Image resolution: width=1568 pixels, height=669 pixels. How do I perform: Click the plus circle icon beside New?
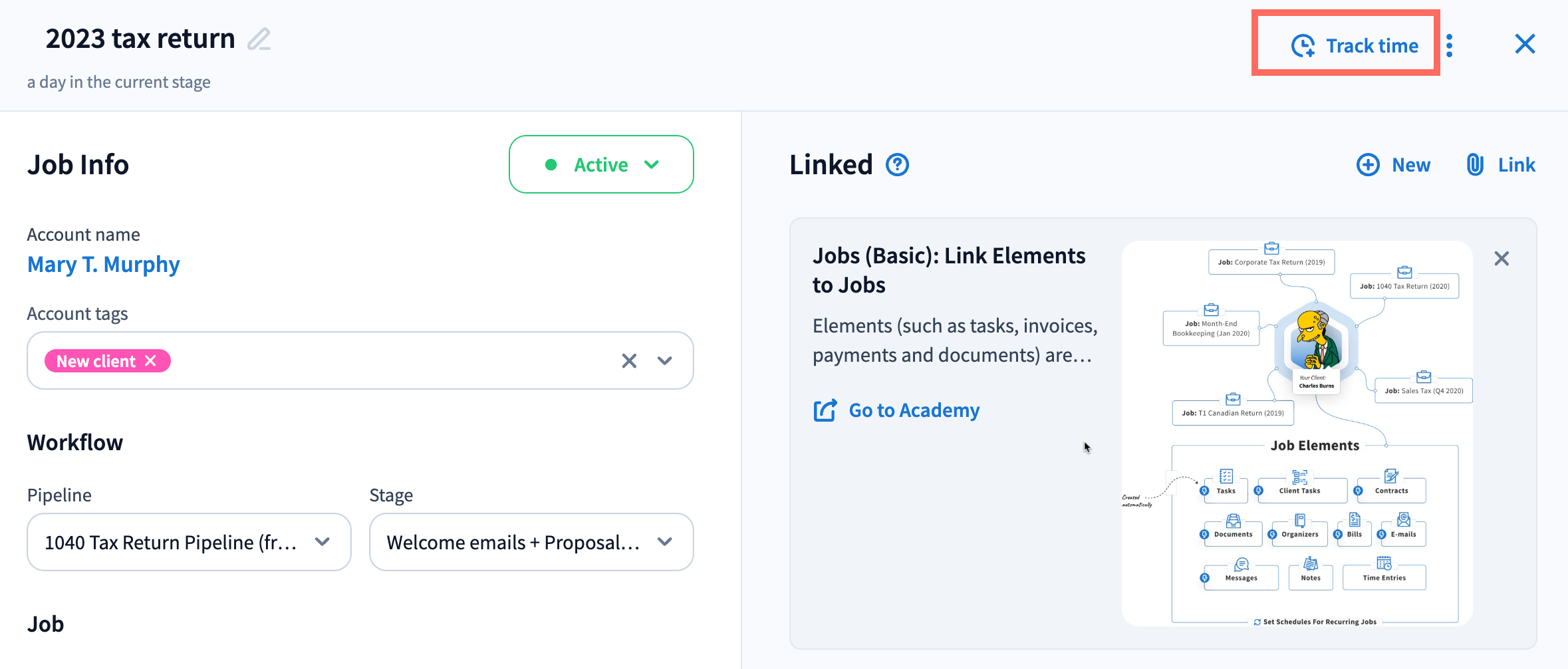(x=1368, y=165)
